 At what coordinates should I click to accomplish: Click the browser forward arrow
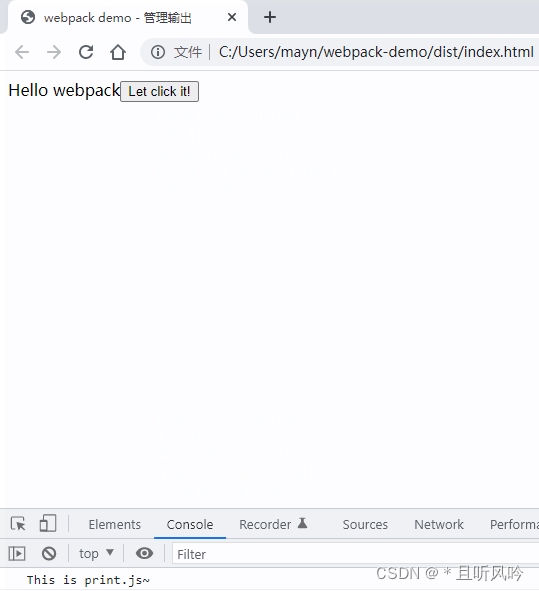click(x=54, y=52)
